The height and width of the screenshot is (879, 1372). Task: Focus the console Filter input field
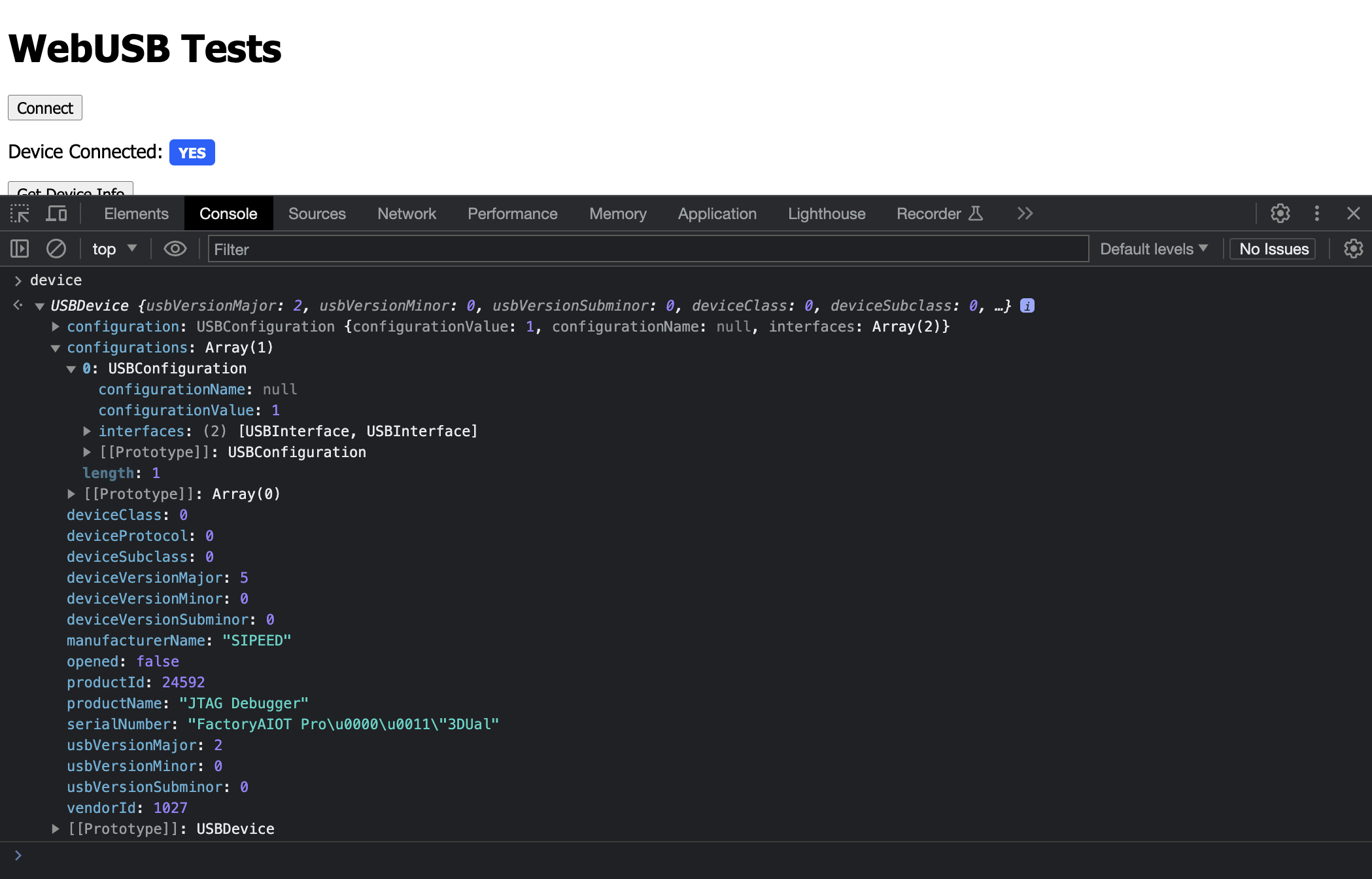[647, 249]
